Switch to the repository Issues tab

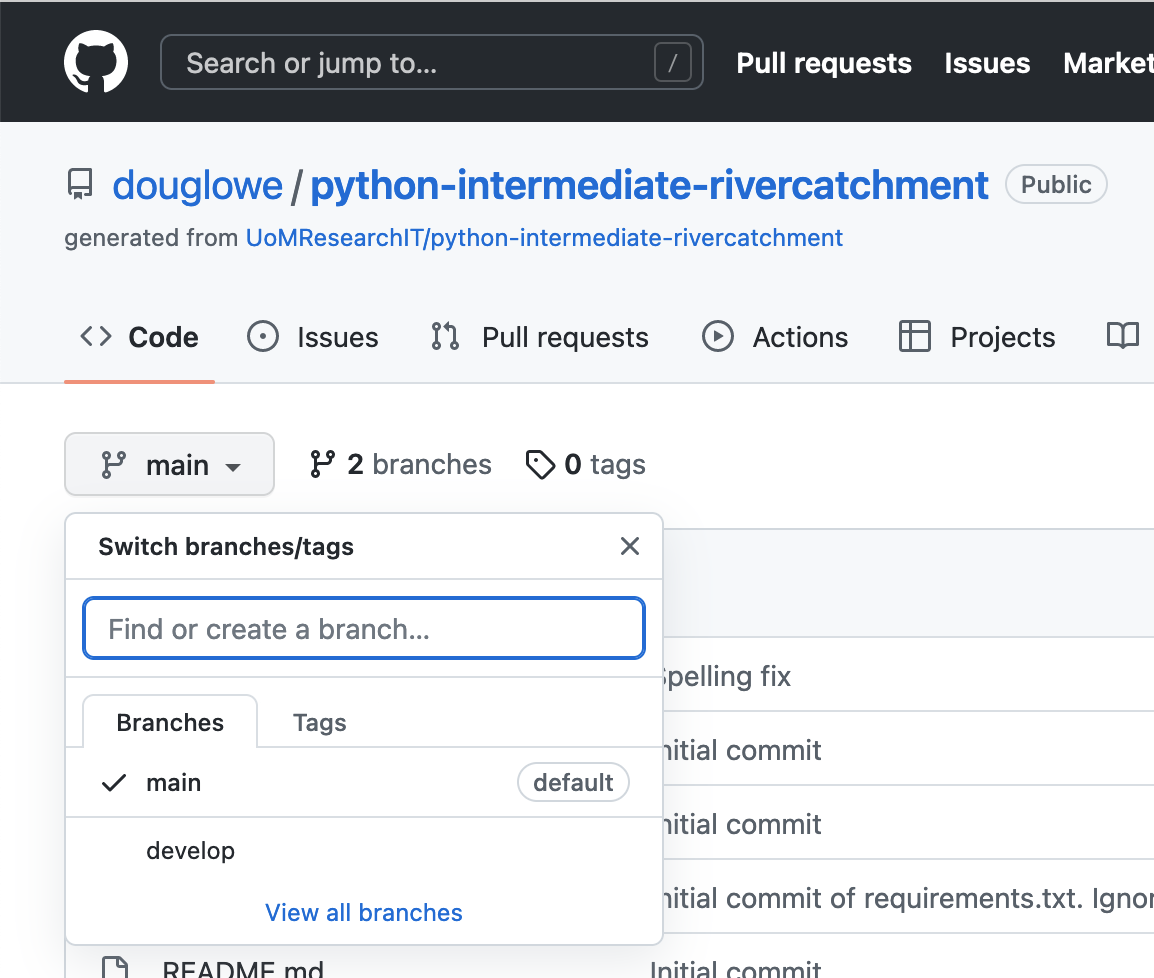coord(313,337)
